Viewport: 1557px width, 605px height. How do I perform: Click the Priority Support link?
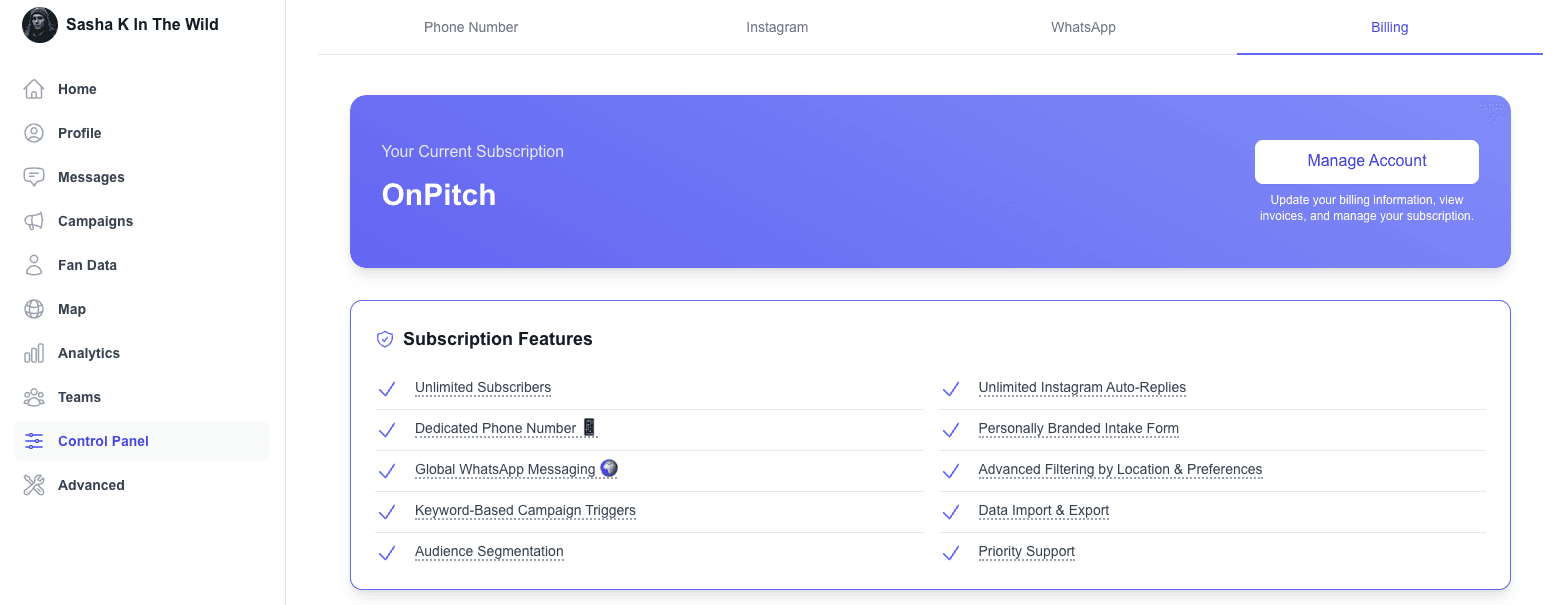tap(1027, 551)
